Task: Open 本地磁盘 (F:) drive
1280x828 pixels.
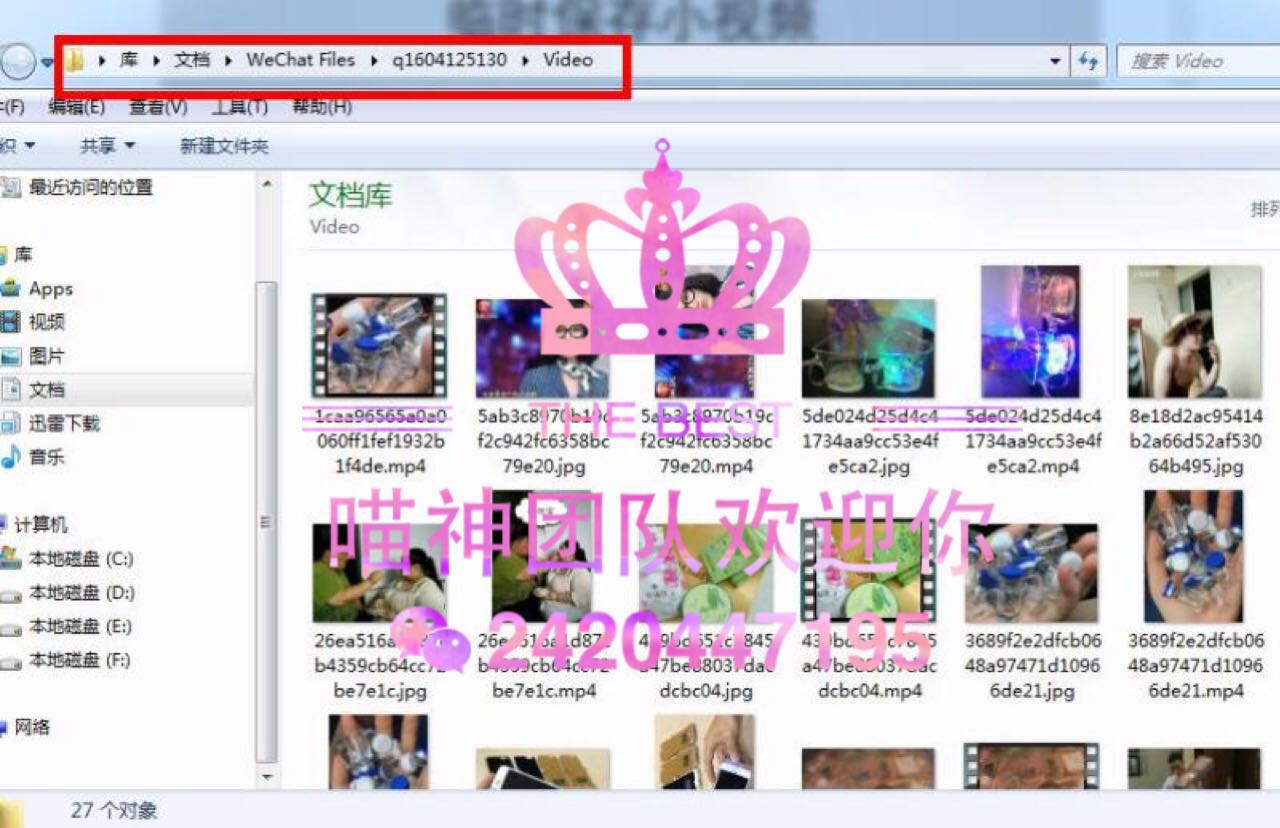Action: click(x=79, y=660)
